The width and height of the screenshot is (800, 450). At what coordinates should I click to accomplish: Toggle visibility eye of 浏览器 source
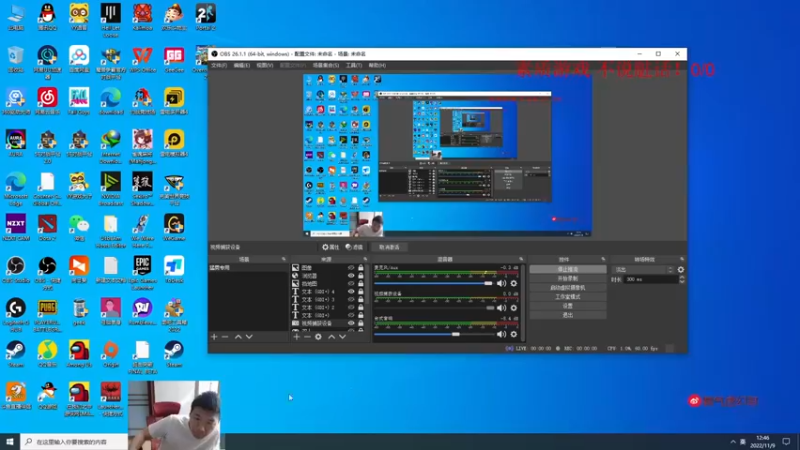coord(351,276)
